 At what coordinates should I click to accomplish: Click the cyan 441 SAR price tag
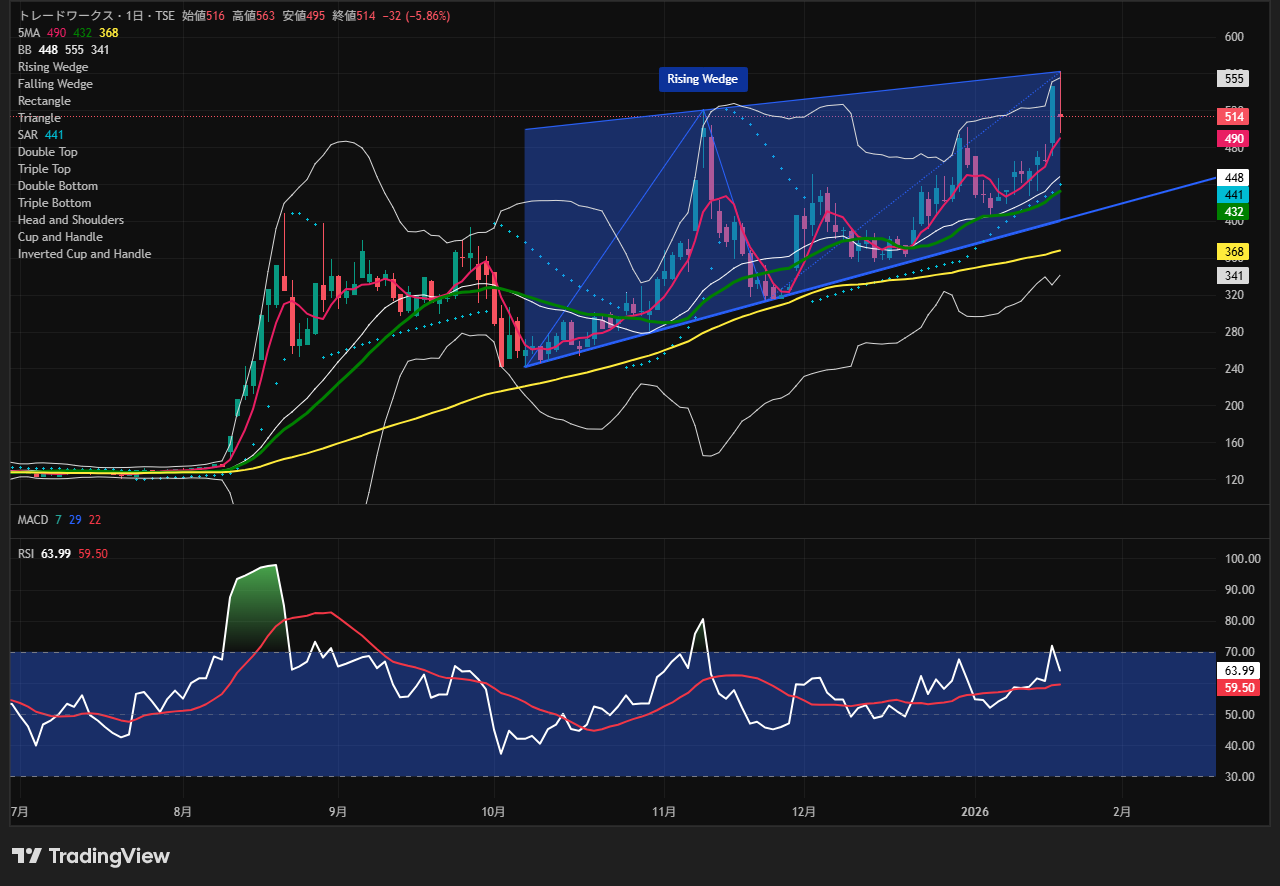coord(1232,195)
